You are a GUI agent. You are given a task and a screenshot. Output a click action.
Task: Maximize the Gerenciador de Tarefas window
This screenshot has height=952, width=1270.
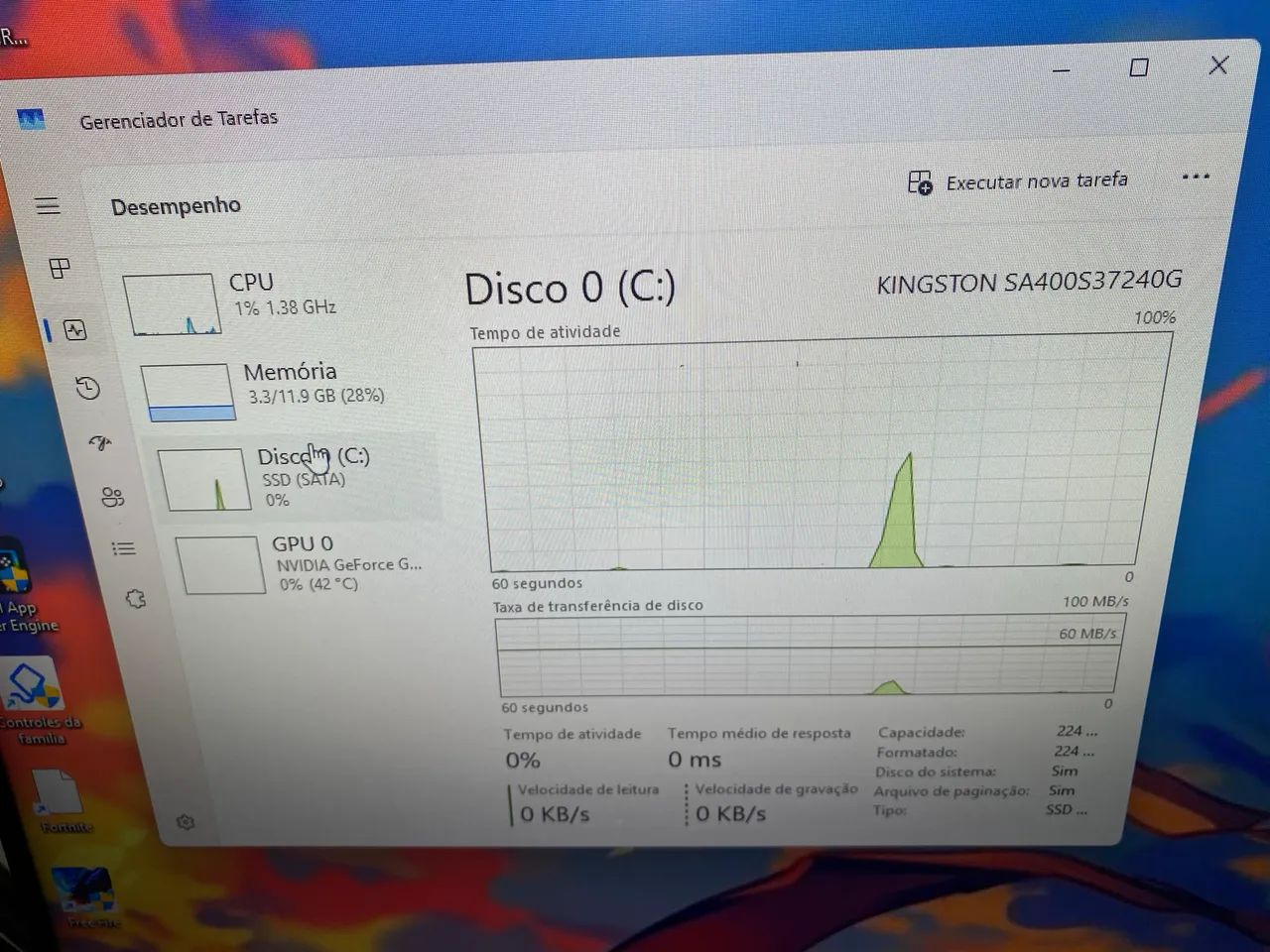[1139, 67]
